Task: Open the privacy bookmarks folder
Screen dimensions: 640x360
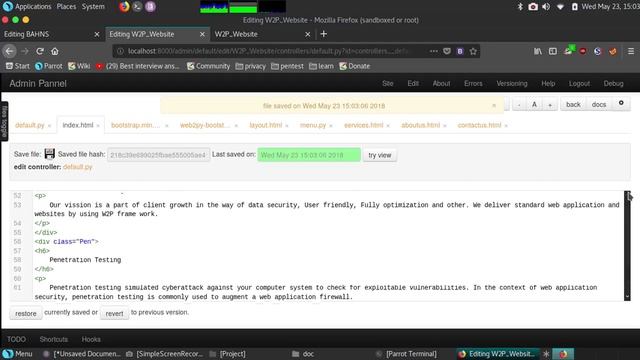Action: tap(251, 66)
